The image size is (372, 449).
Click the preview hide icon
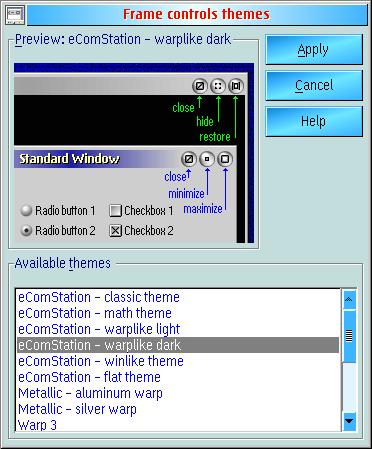[x=218, y=86]
